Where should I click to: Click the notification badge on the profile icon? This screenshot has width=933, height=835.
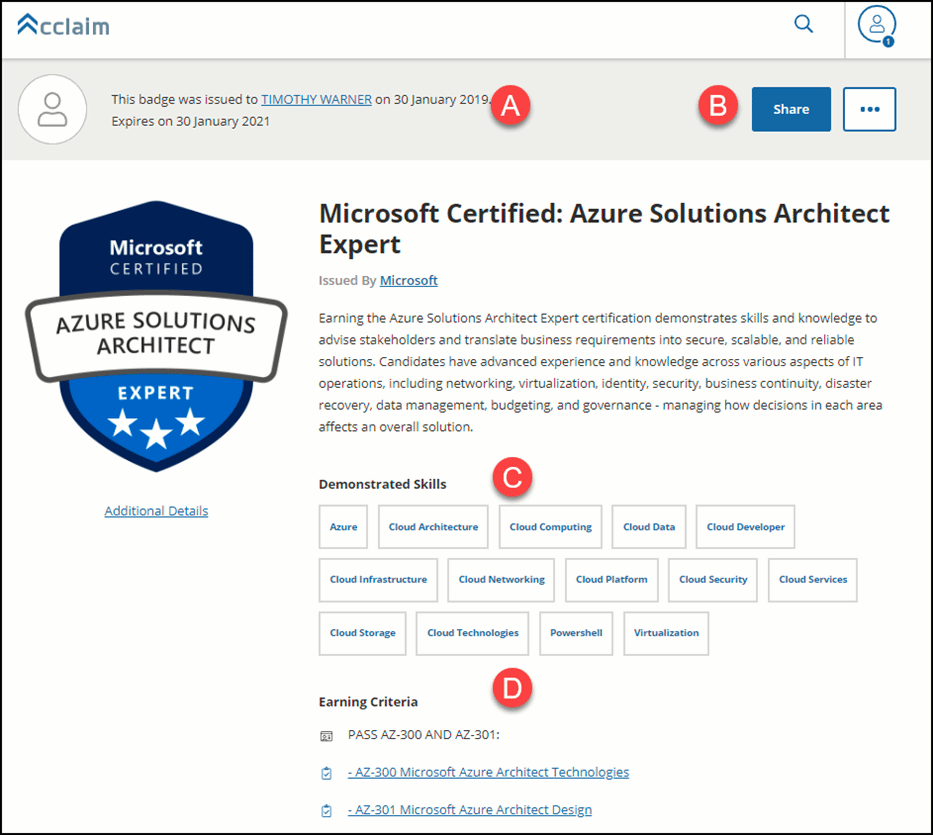point(889,39)
